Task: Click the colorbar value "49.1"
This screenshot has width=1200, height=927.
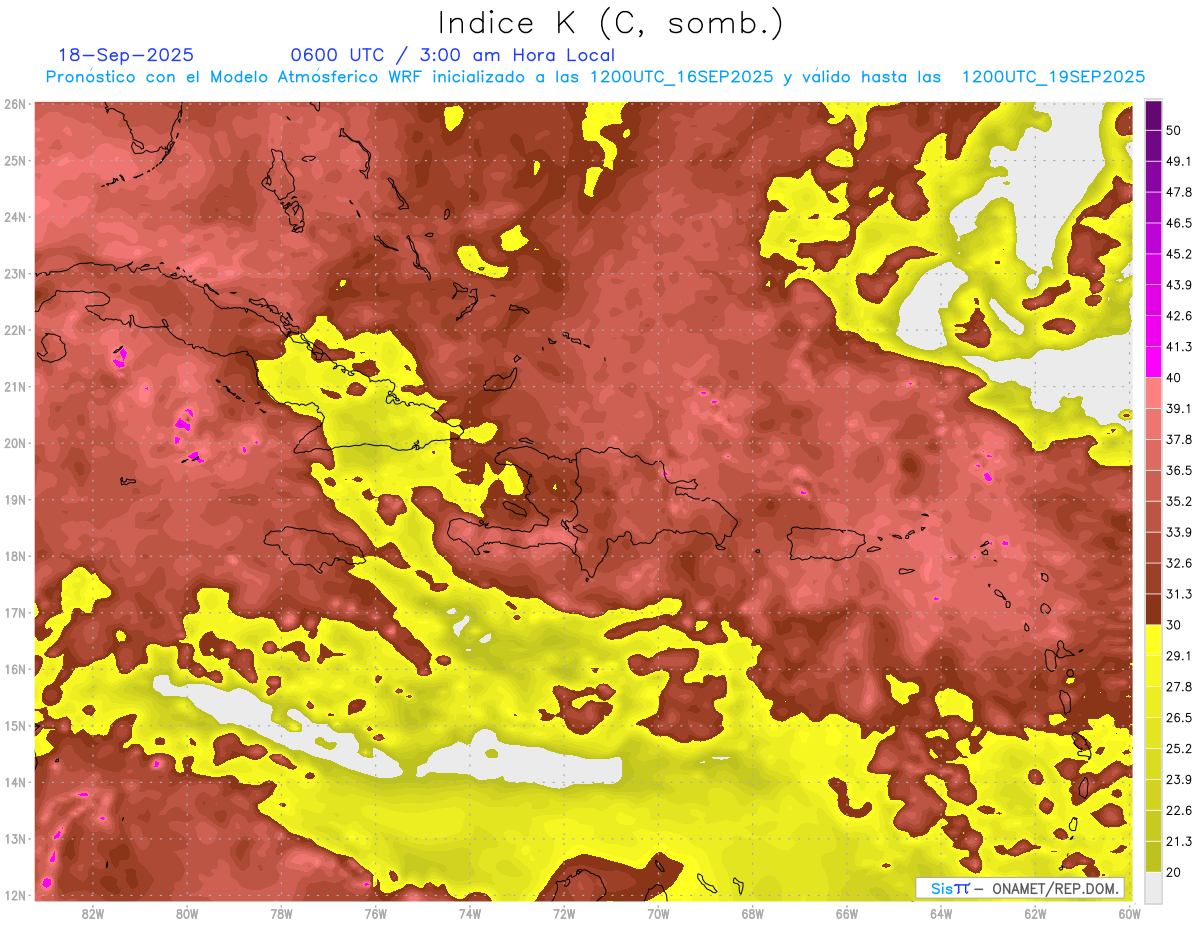Action: pyautogui.click(x=1179, y=160)
